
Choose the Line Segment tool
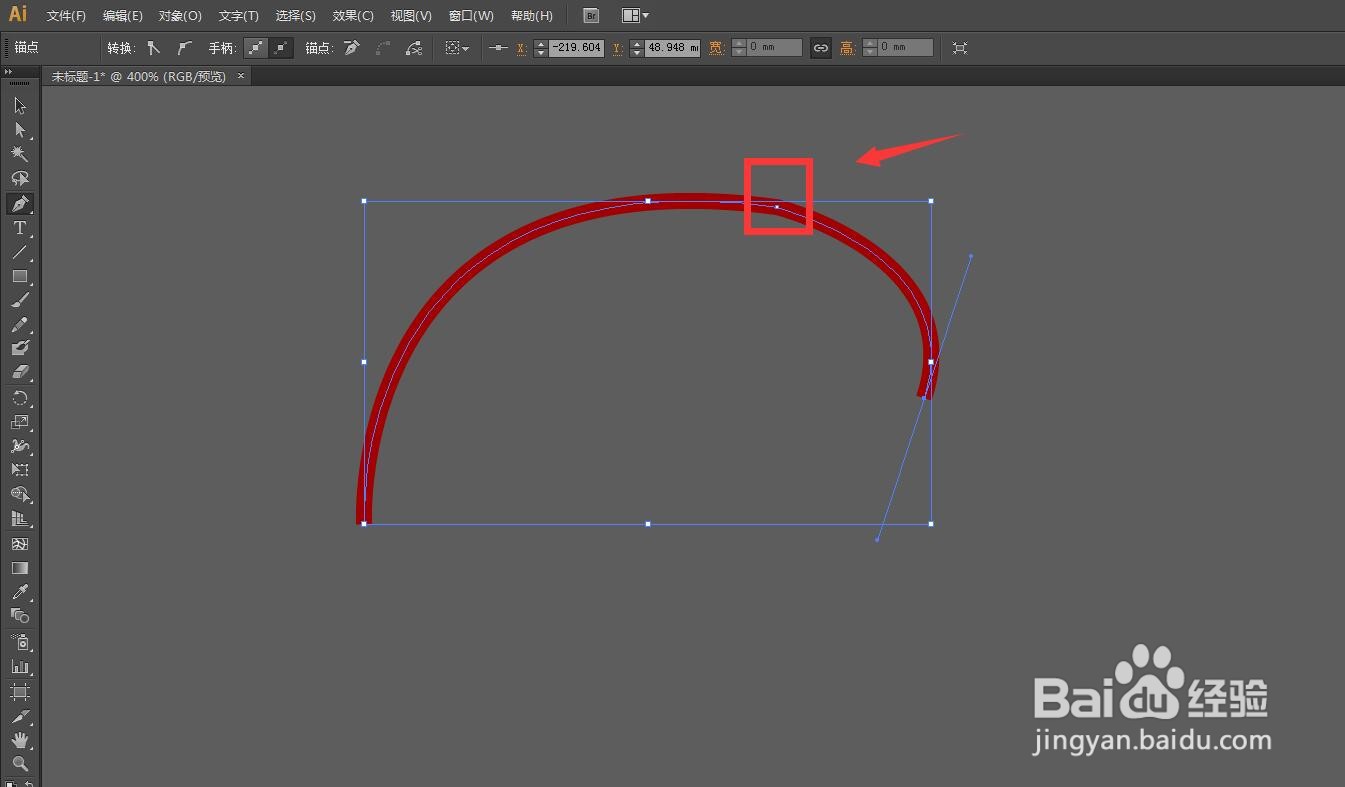(20, 252)
